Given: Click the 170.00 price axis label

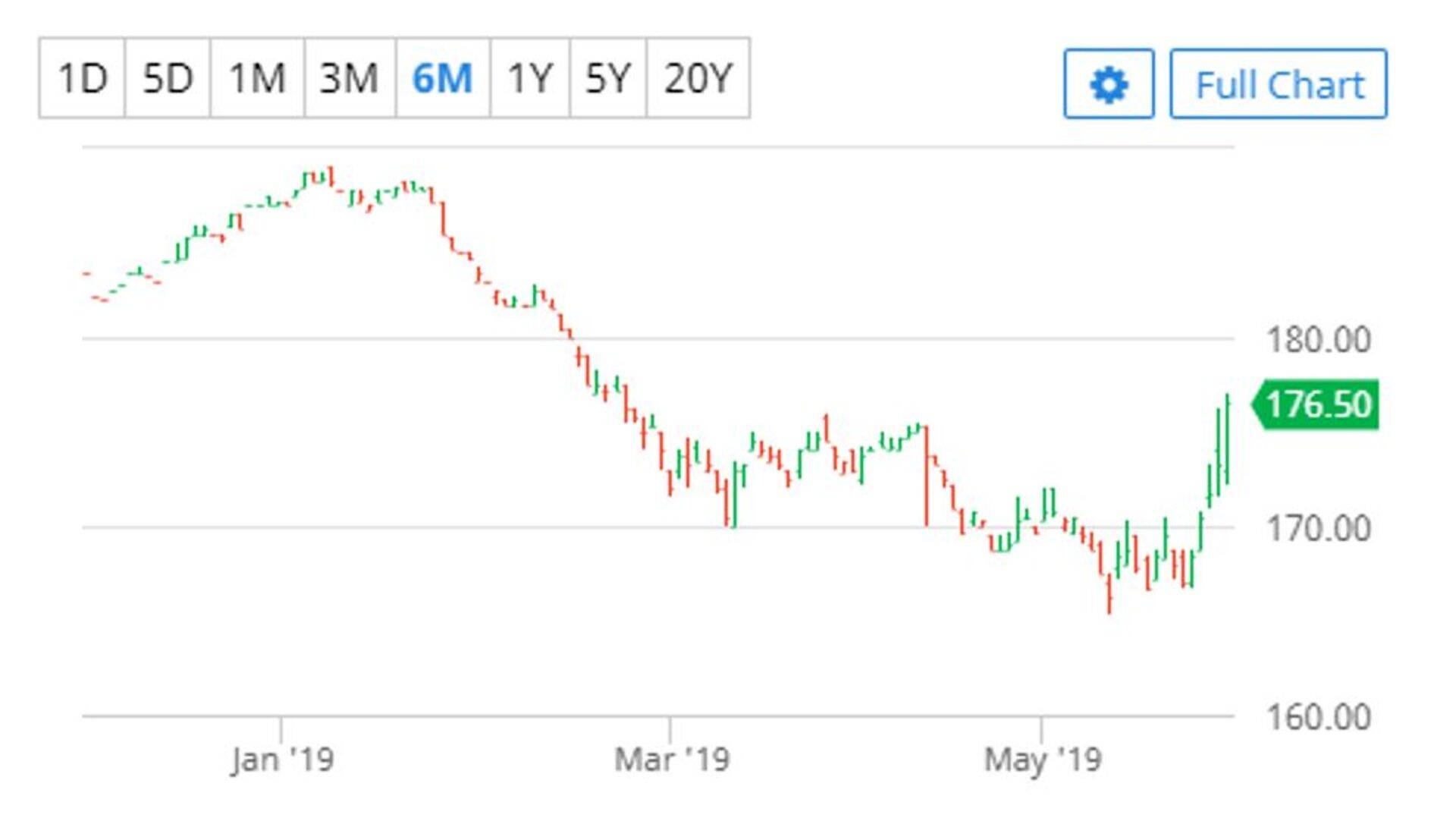Looking at the screenshot, I should coord(1318,528).
